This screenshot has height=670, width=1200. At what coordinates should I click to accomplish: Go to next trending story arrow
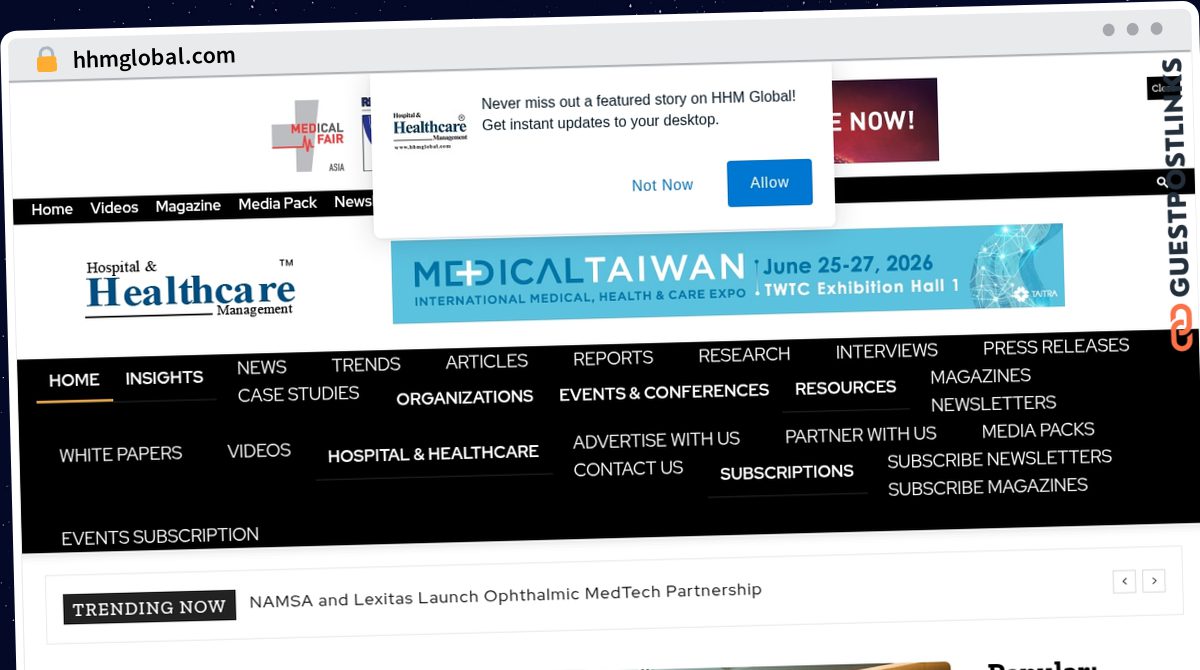(x=1154, y=580)
